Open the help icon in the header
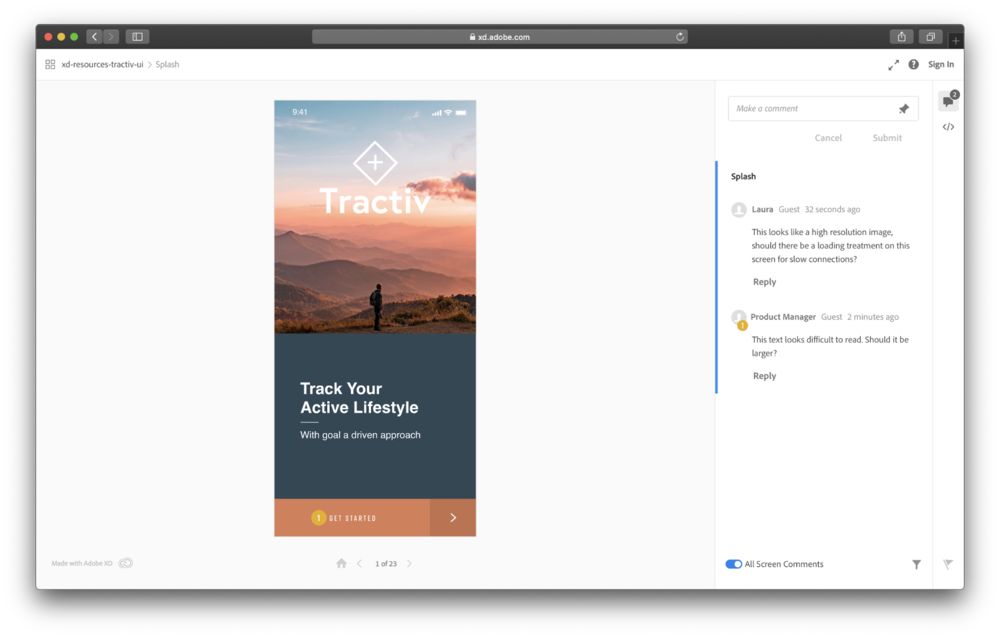 (913, 64)
